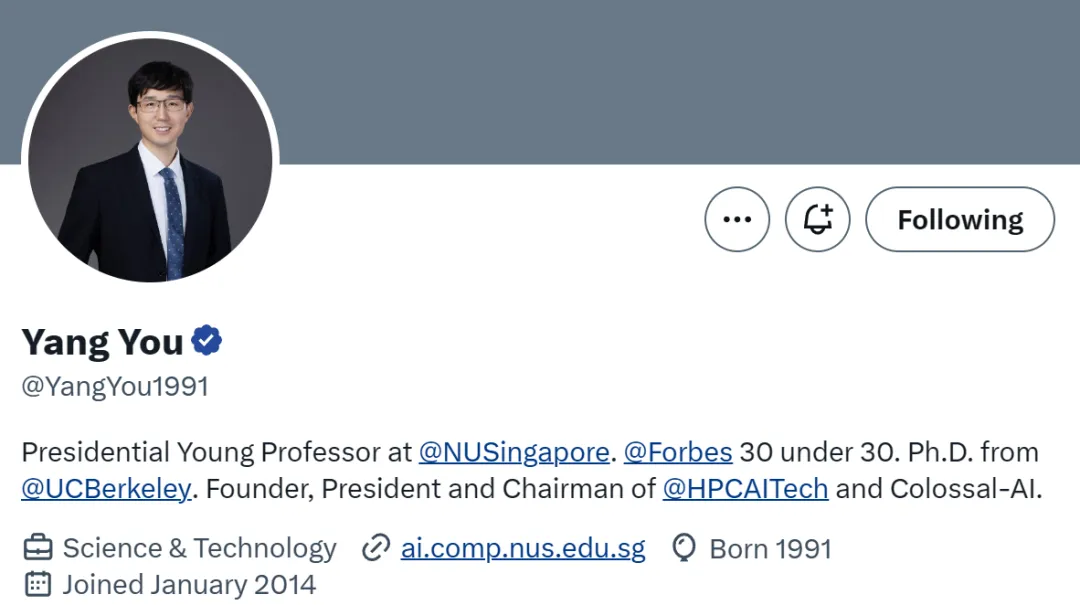Click the birthday balloon icon
Screen dimensions: 1080x605
(x=684, y=548)
